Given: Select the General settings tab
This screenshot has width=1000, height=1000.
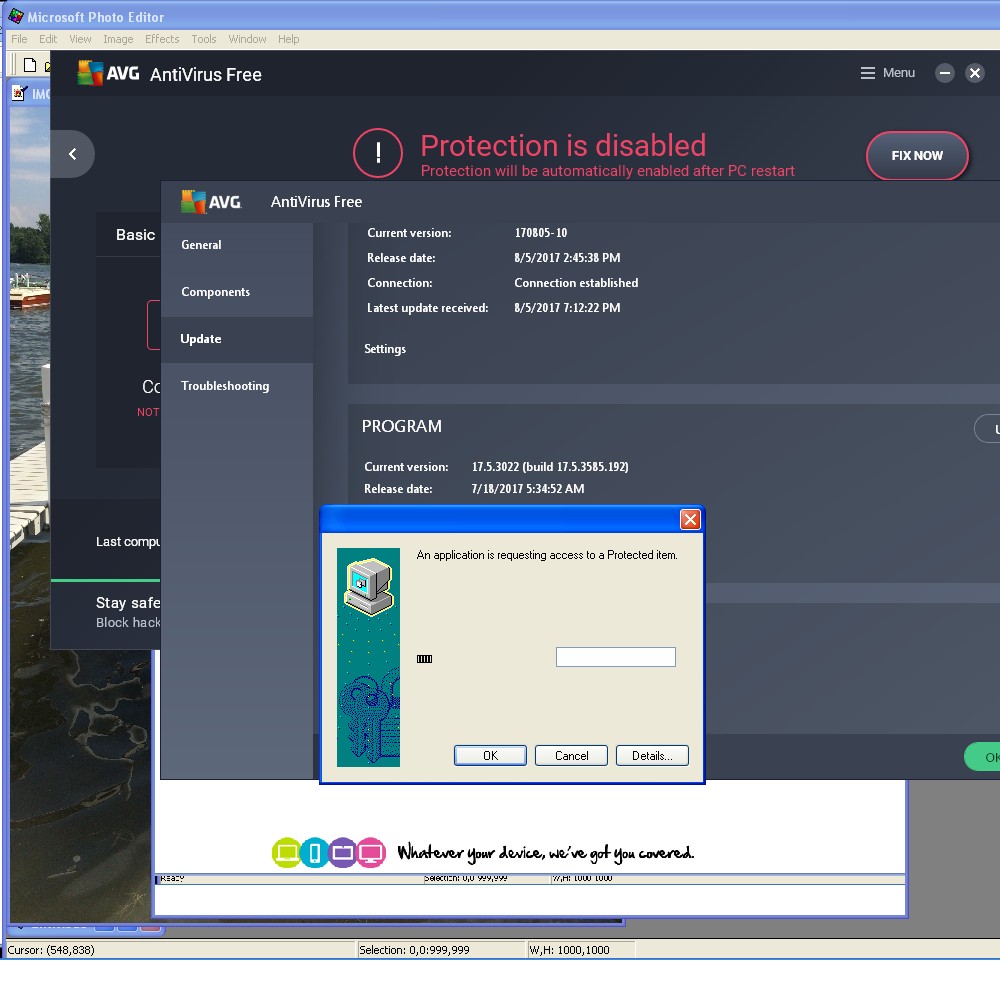Looking at the screenshot, I should coord(201,245).
